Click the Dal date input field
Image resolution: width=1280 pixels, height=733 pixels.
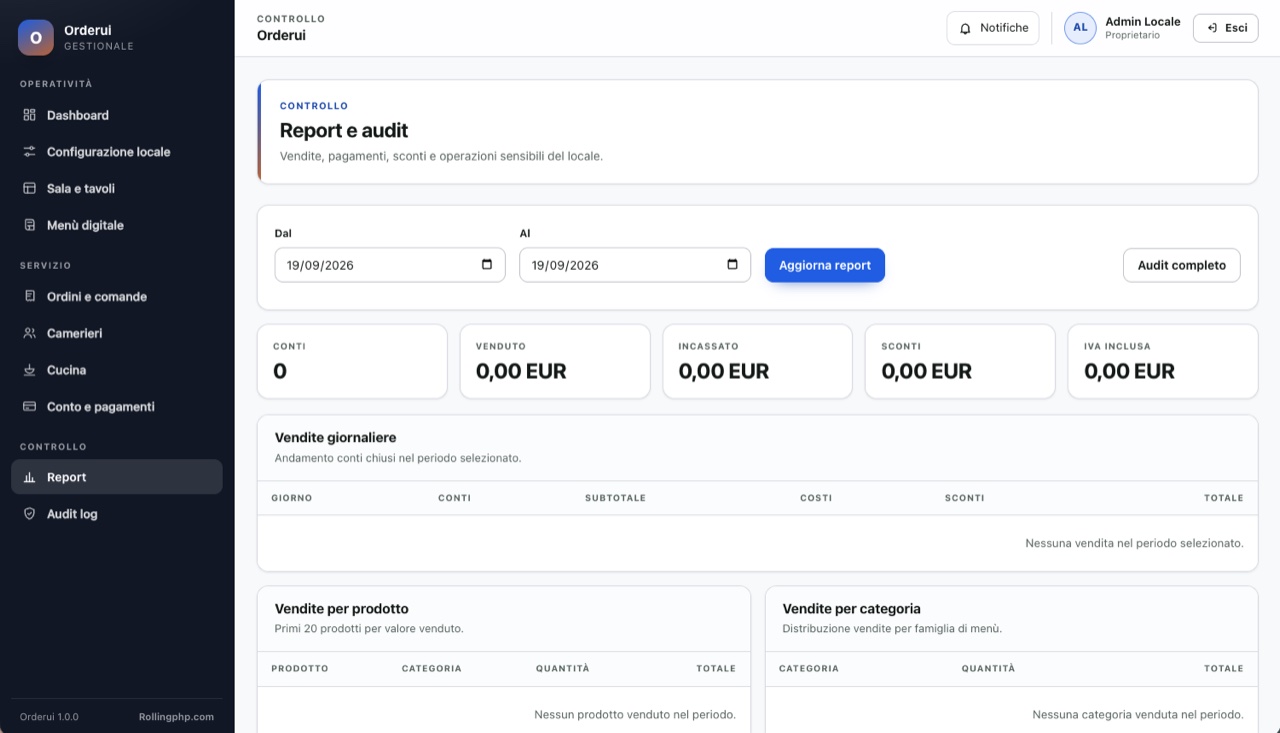tap(390, 265)
